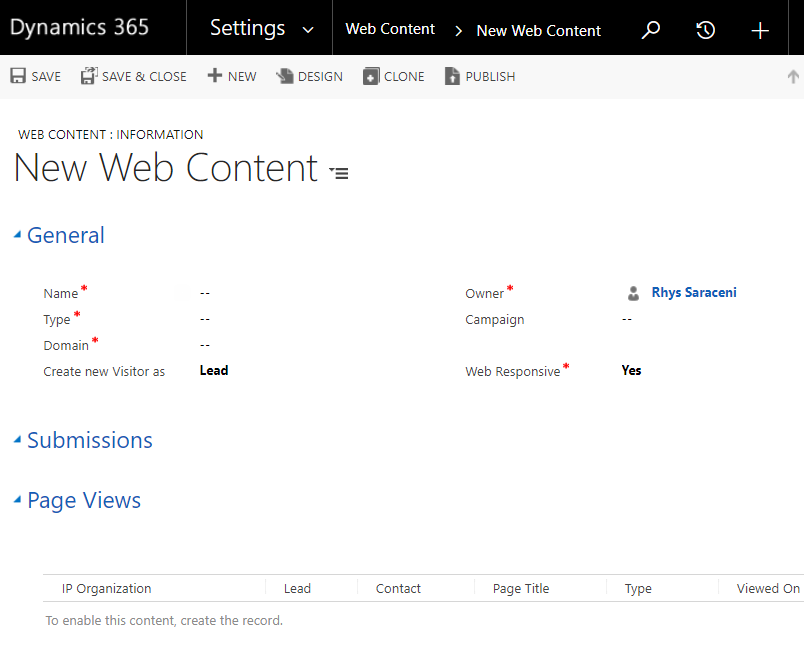Image resolution: width=804 pixels, height=655 pixels.
Task: Open recently viewed items clock icon
Action: (705, 30)
